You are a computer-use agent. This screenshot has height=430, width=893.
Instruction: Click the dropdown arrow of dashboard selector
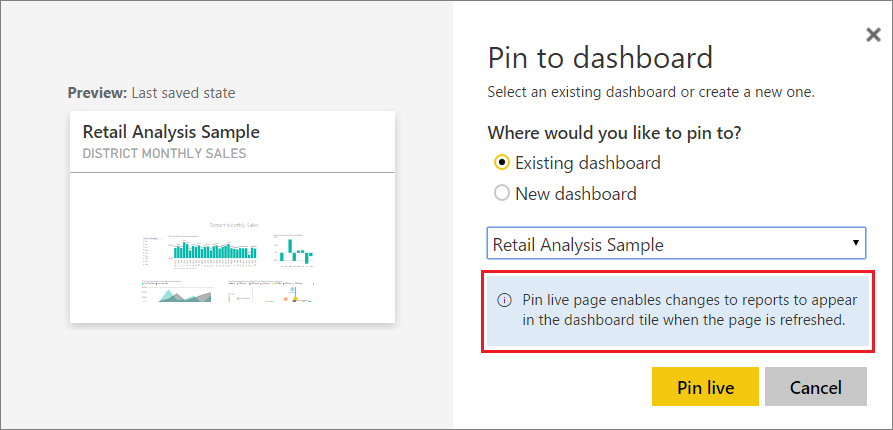point(855,243)
